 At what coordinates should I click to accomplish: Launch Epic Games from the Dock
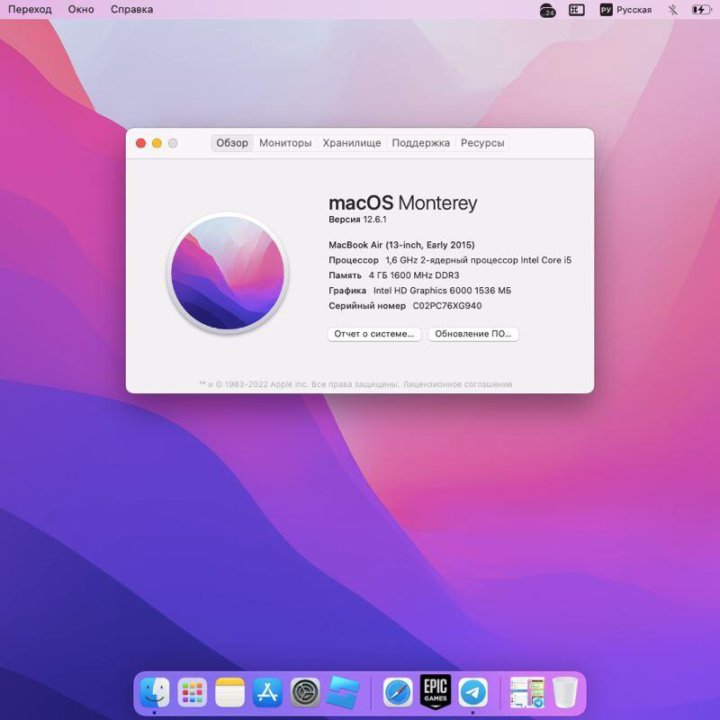point(435,691)
